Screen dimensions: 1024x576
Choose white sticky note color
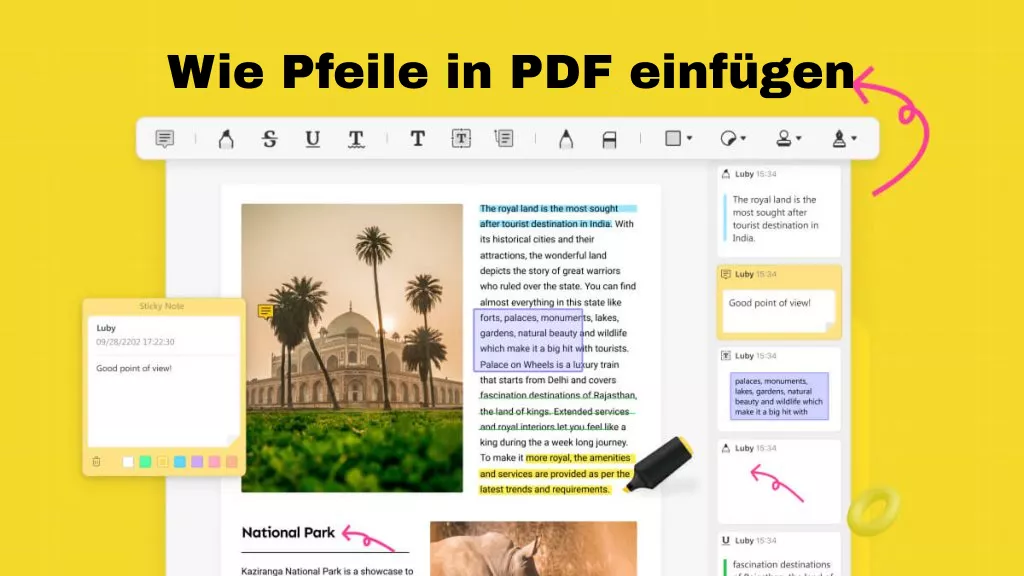[128, 462]
